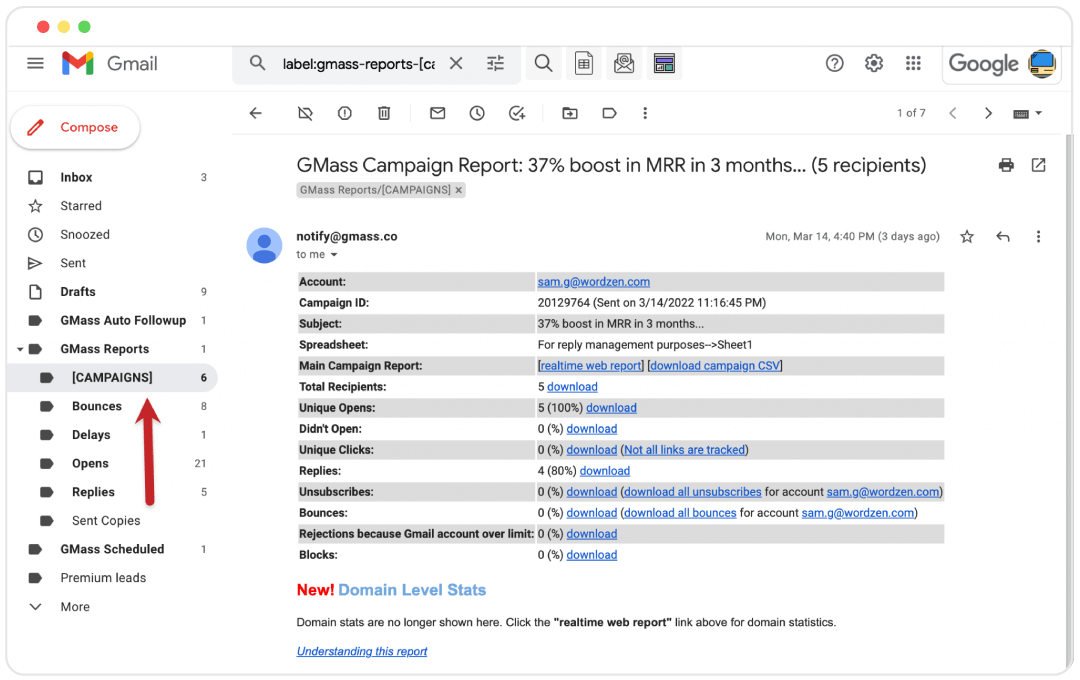Screen dimensions: 1080x680
Task: Open the GMass campaign dashboard icon
Action: pos(664,62)
